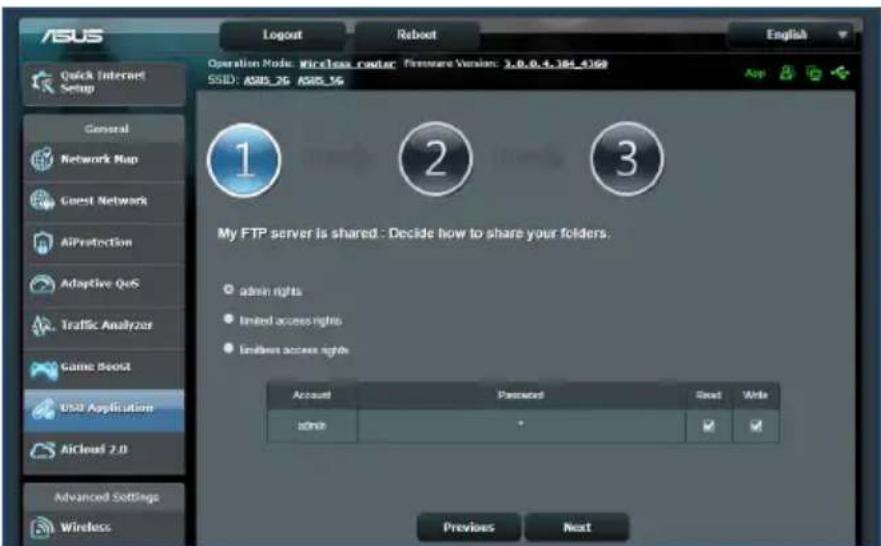Click the admin account cell
The width and height of the screenshot is (881, 546).
tap(312, 426)
